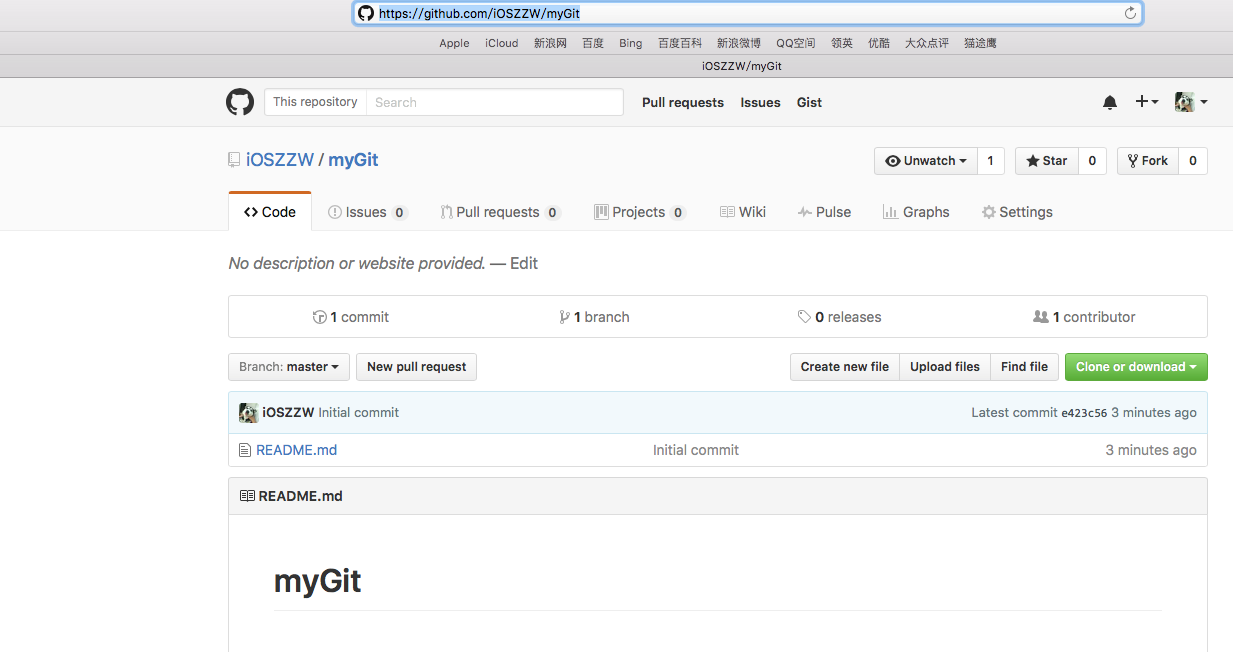Open the Branch: master dropdown
Image resolution: width=1233 pixels, height=652 pixels.
click(x=289, y=367)
